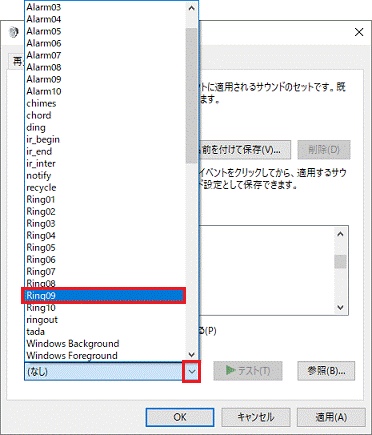
Task: Select Ring05 in the list
Action: click(x=105, y=247)
